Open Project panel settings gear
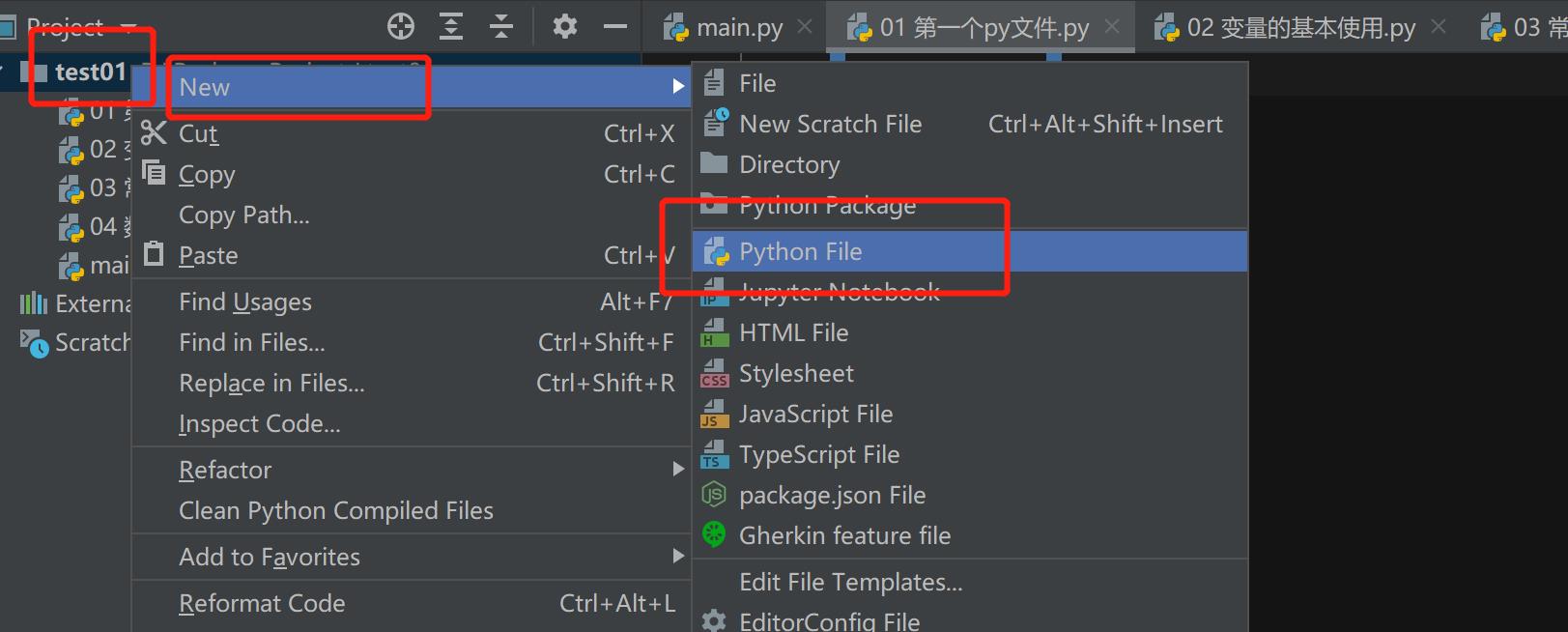This screenshot has width=1568, height=632. [565, 26]
